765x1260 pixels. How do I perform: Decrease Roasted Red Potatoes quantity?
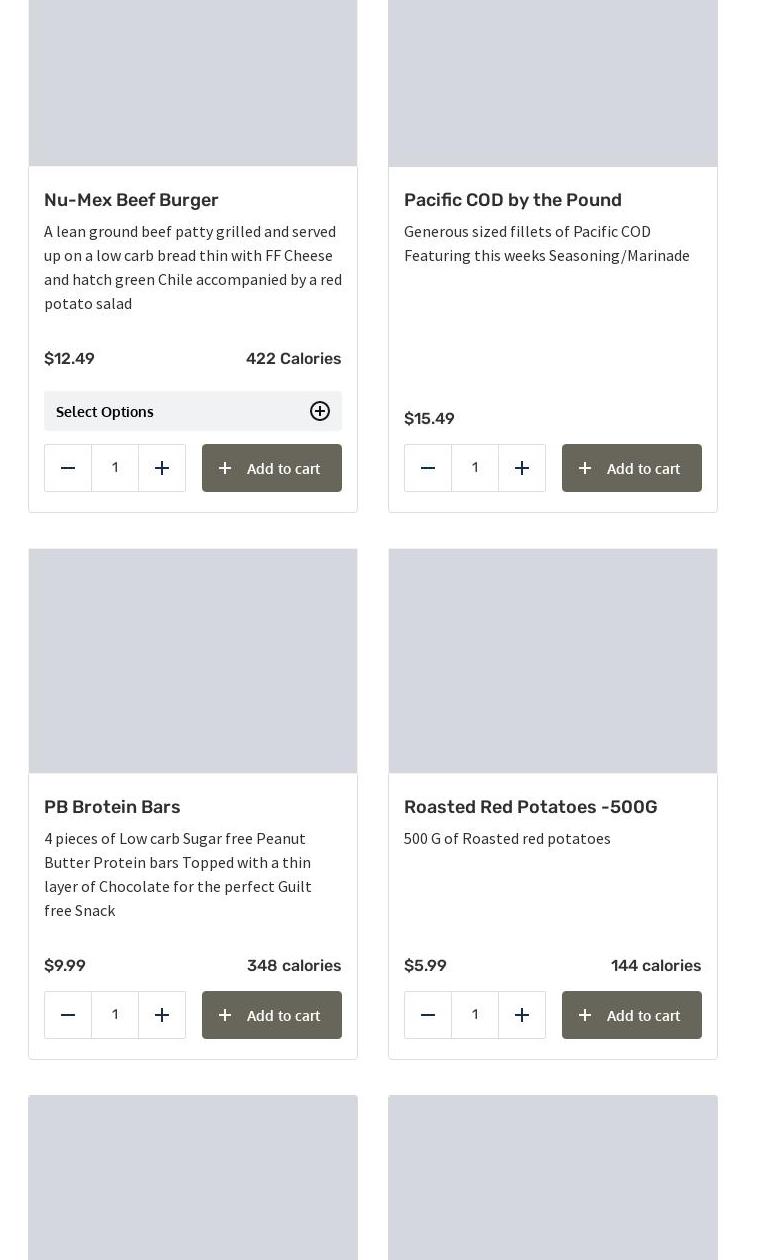pyautogui.click(x=428, y=1015)
